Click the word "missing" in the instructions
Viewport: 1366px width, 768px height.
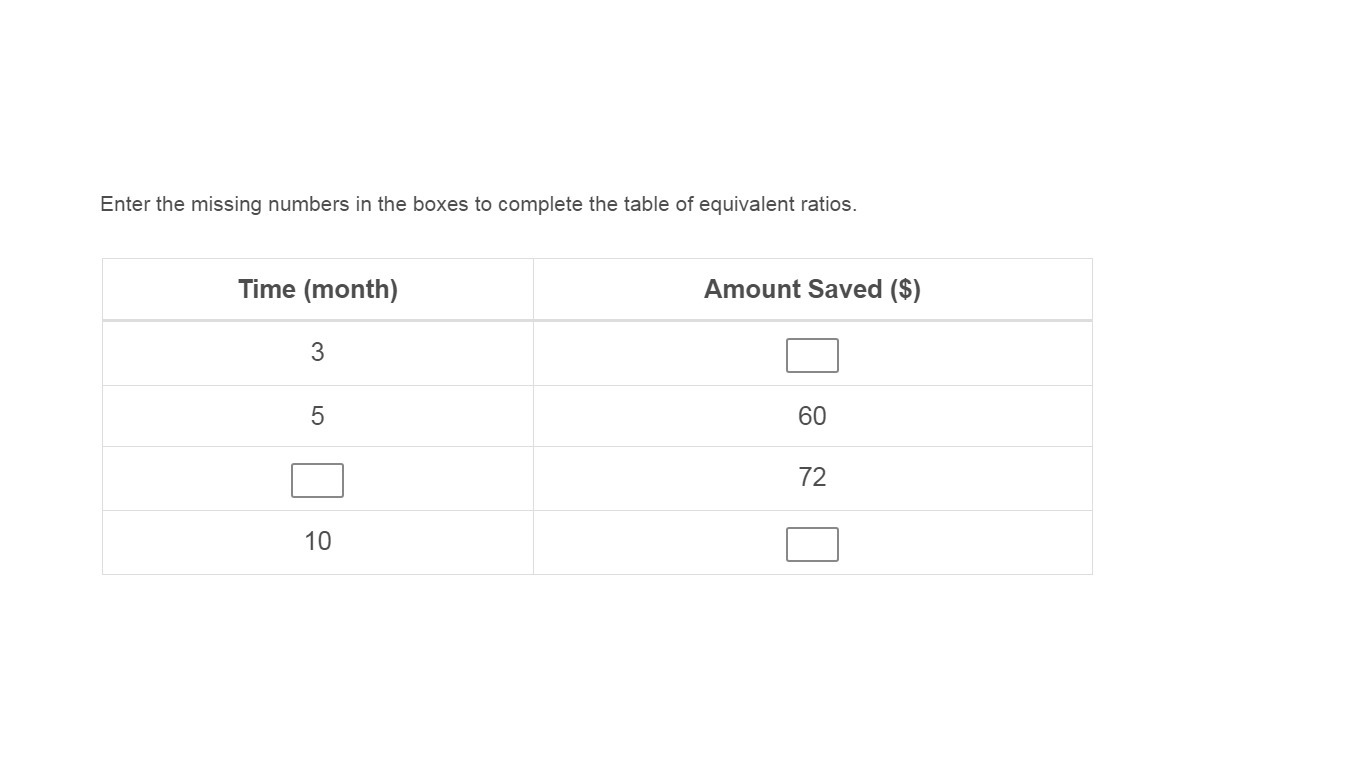(226, 204)
